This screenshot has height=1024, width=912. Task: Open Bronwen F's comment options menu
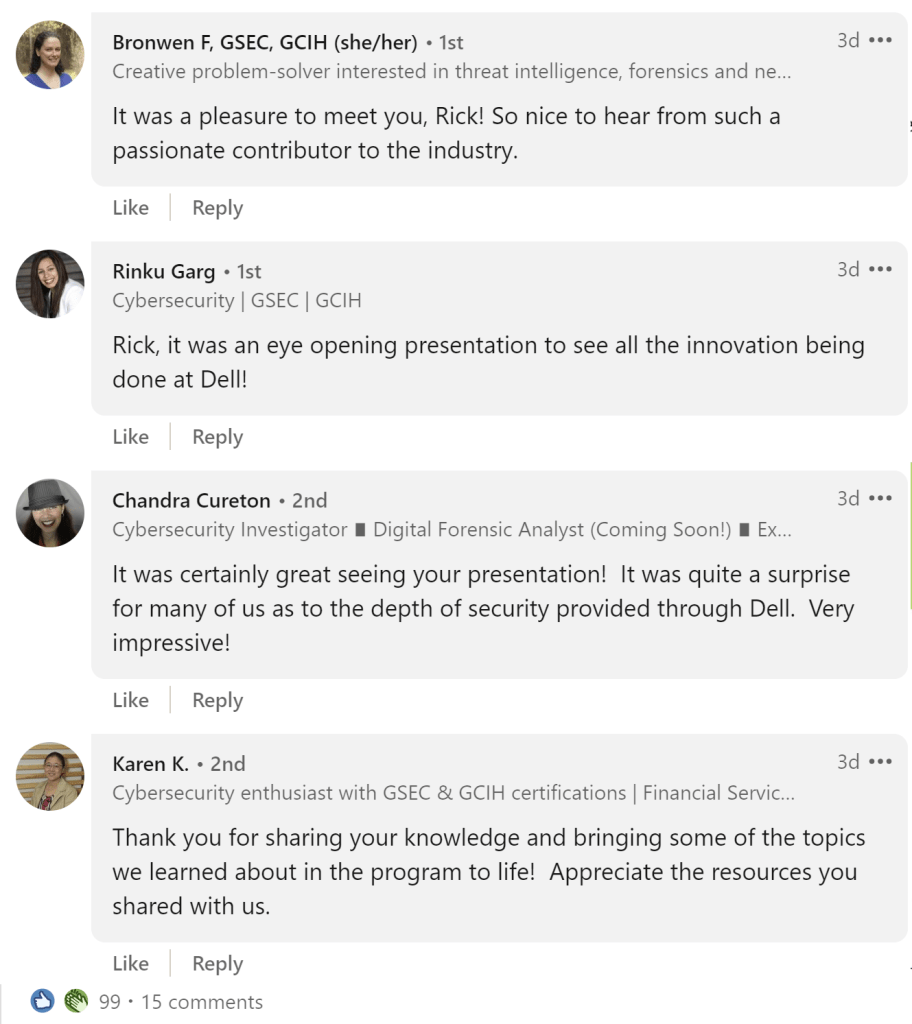click(880, 40)
